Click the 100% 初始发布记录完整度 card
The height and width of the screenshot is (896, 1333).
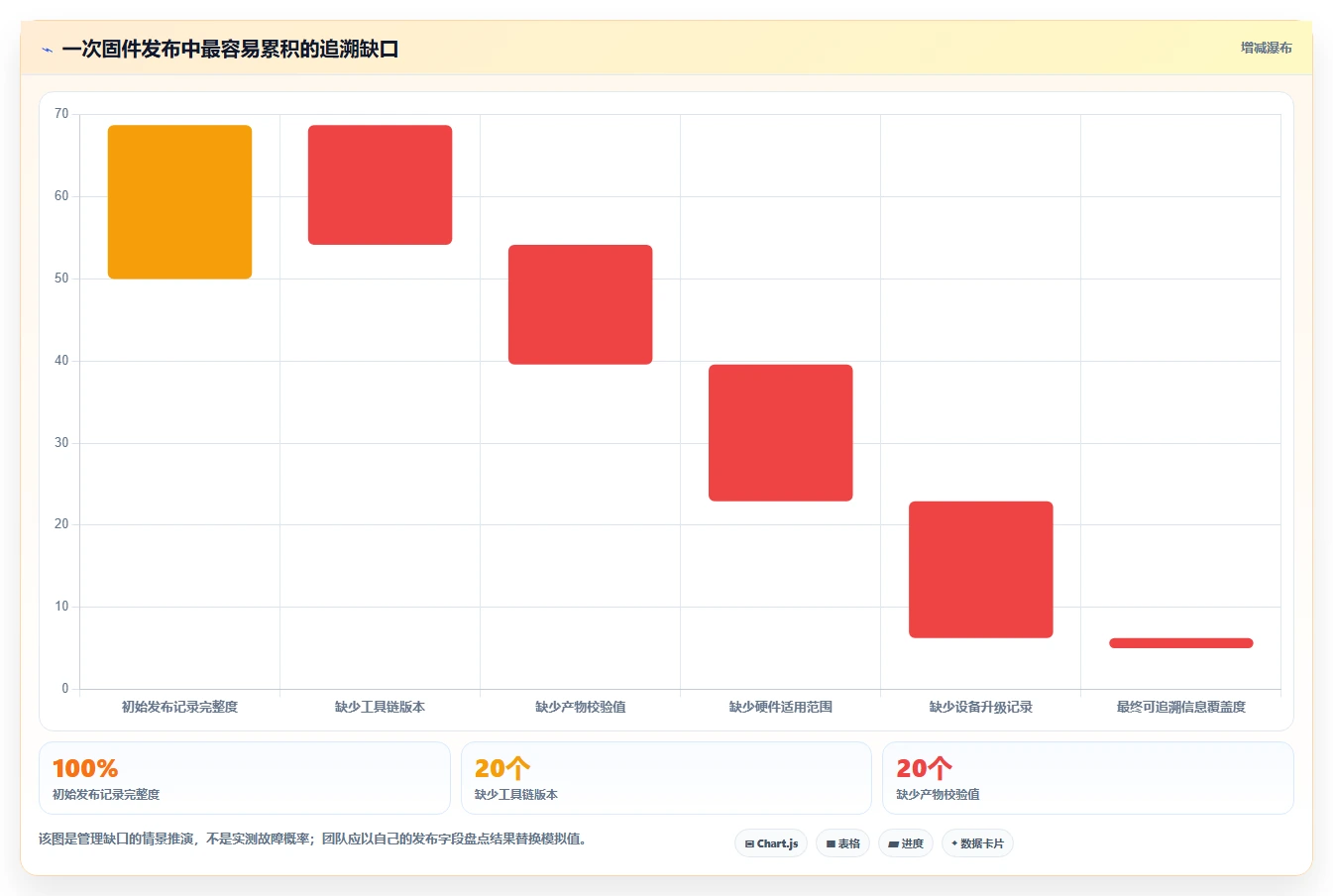click(244, 778)
